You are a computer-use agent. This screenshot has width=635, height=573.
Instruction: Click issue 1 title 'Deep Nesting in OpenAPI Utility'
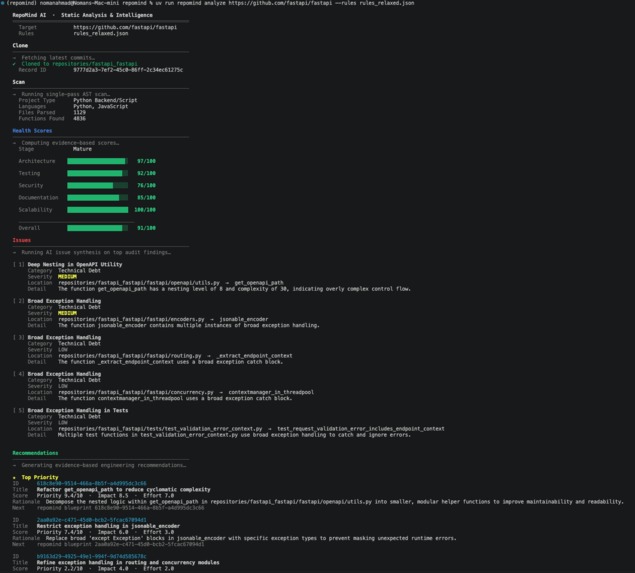click(x=75, y=264)
